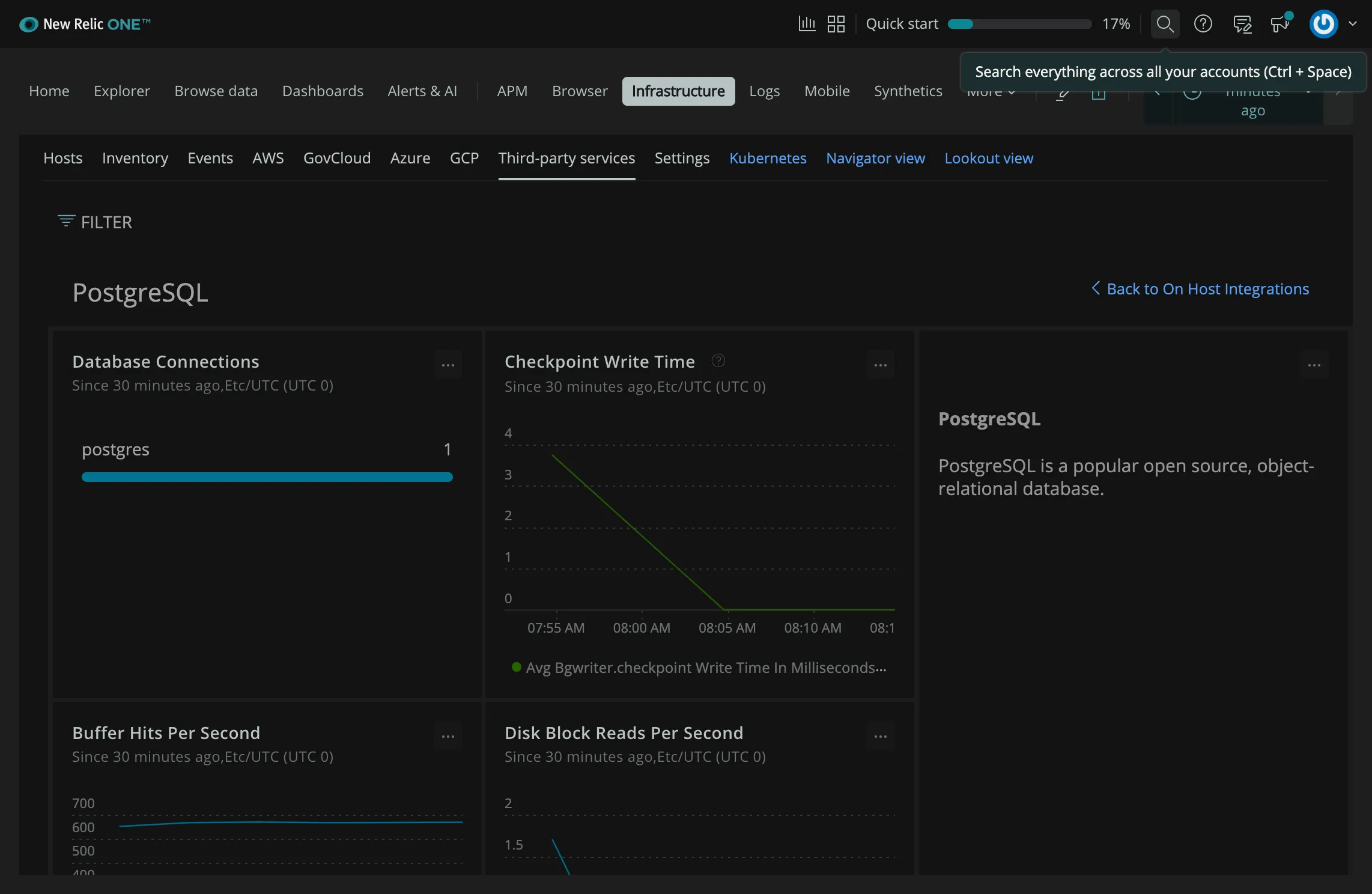This screenshot has width=1372, height=894.
Task: Select the Kubernetes tab
Action: (x=768, y=158)
